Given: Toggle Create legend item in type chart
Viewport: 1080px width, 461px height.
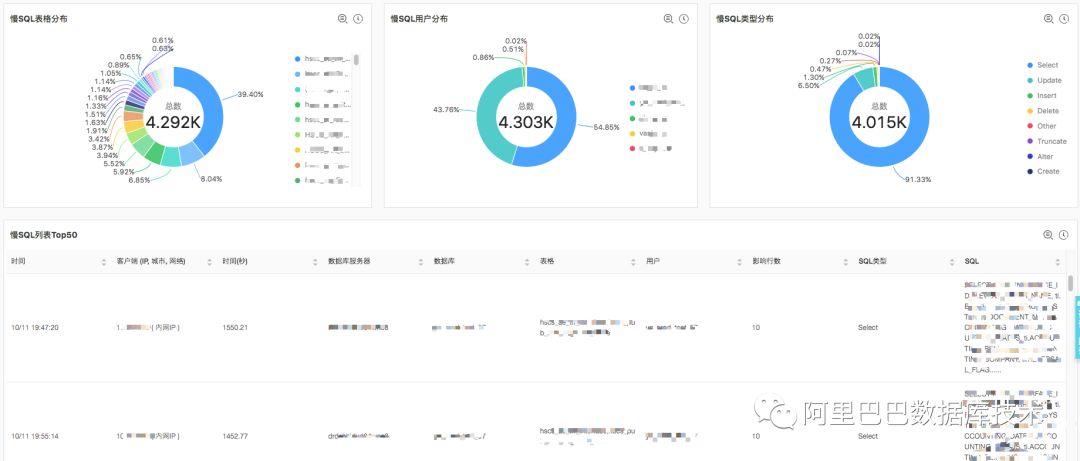Looking at the screenshot, I should [x=1043, y=172].
